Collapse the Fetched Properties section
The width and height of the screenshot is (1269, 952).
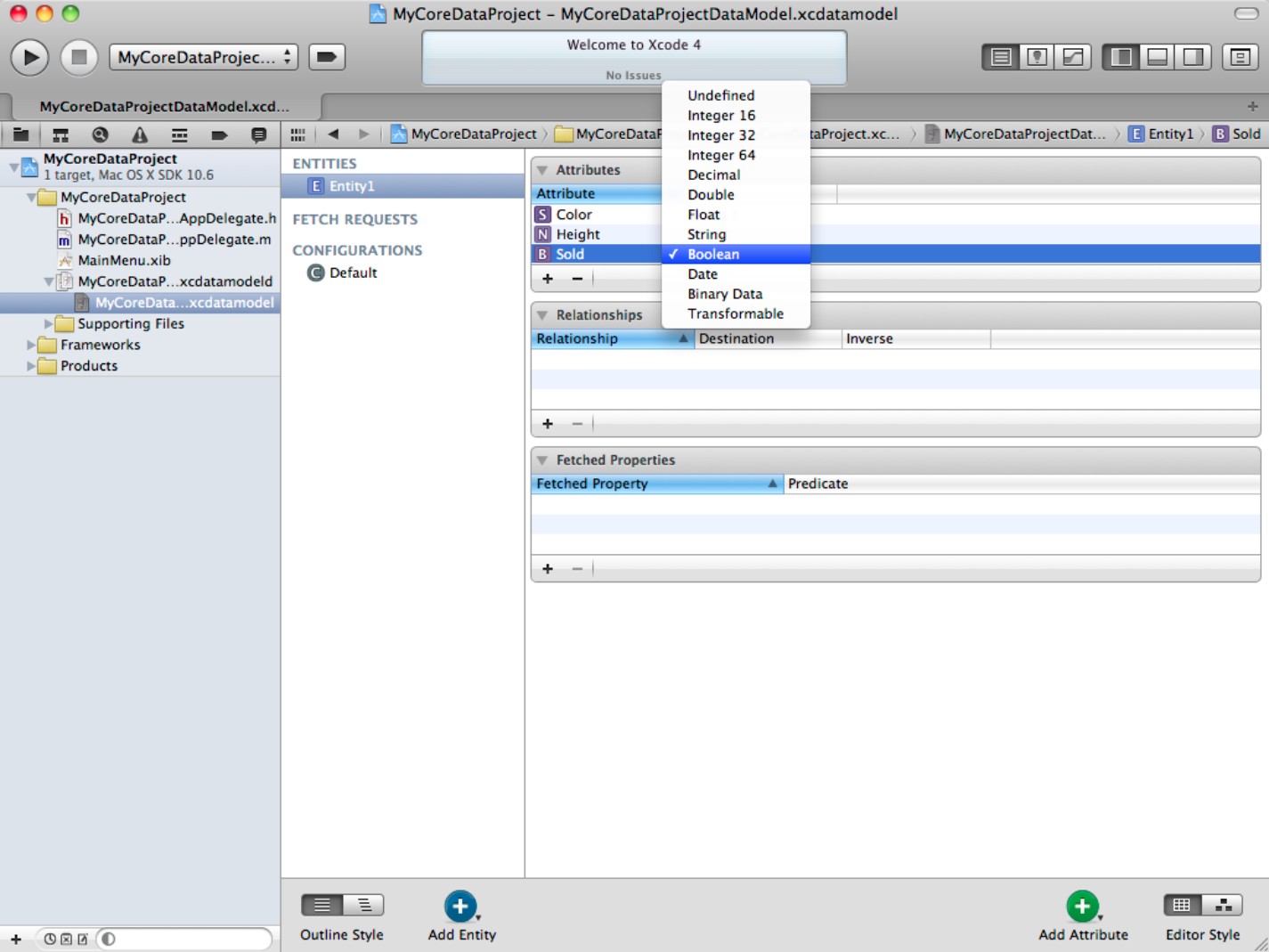(541, 460)
